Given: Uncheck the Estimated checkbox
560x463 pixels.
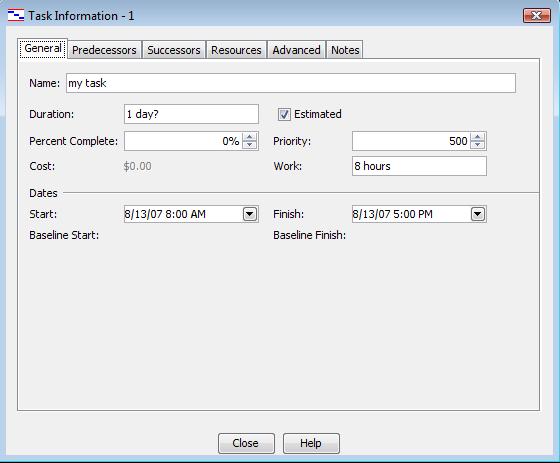Looking at the screenshot, I should click(284, 114).
